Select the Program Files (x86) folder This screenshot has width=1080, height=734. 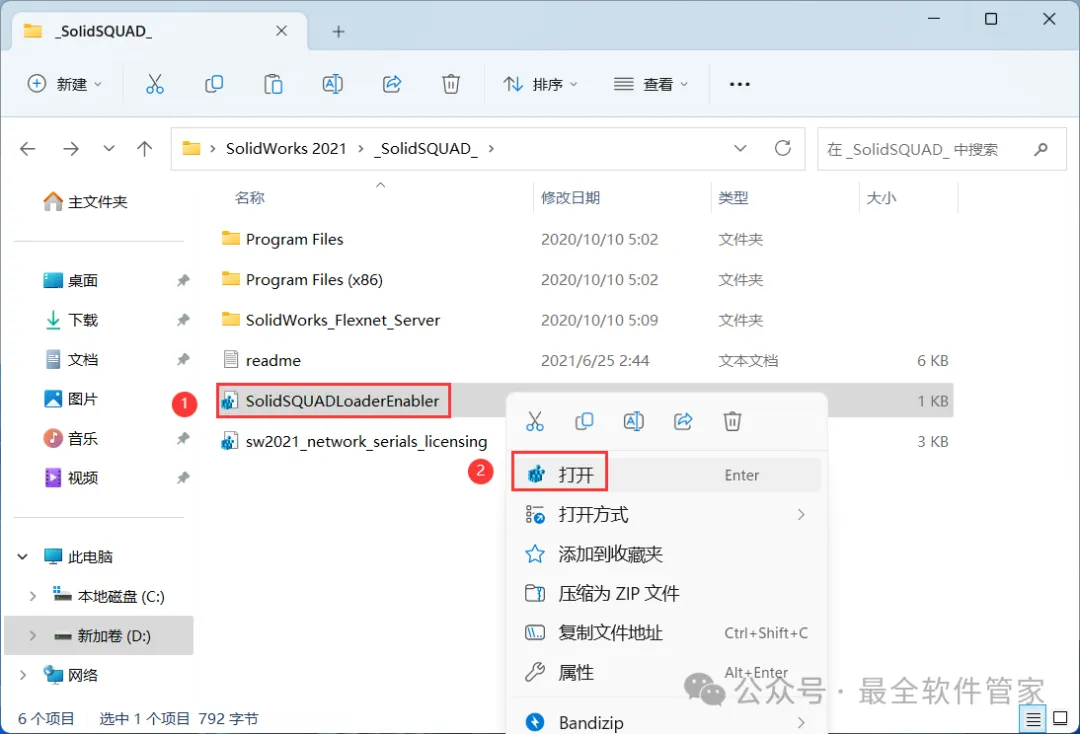tap(314, 280)
